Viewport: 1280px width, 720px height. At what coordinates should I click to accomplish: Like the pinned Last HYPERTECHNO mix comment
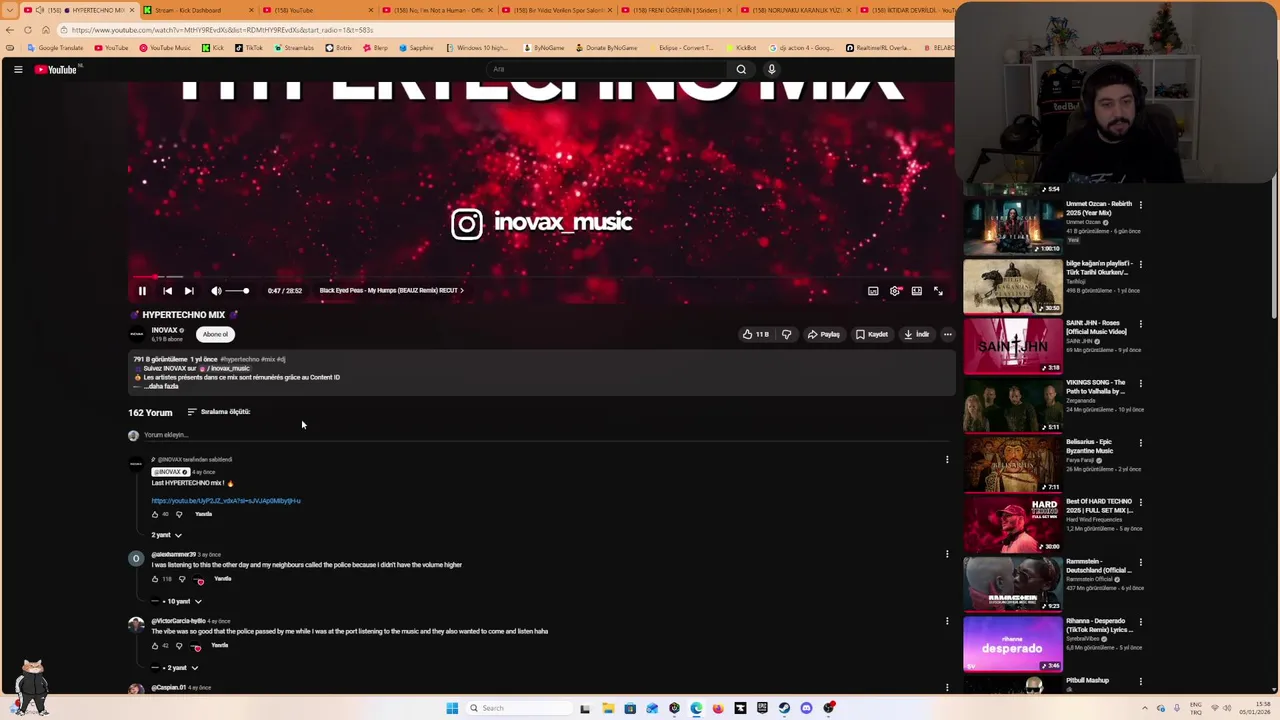[x=155, y=515]
